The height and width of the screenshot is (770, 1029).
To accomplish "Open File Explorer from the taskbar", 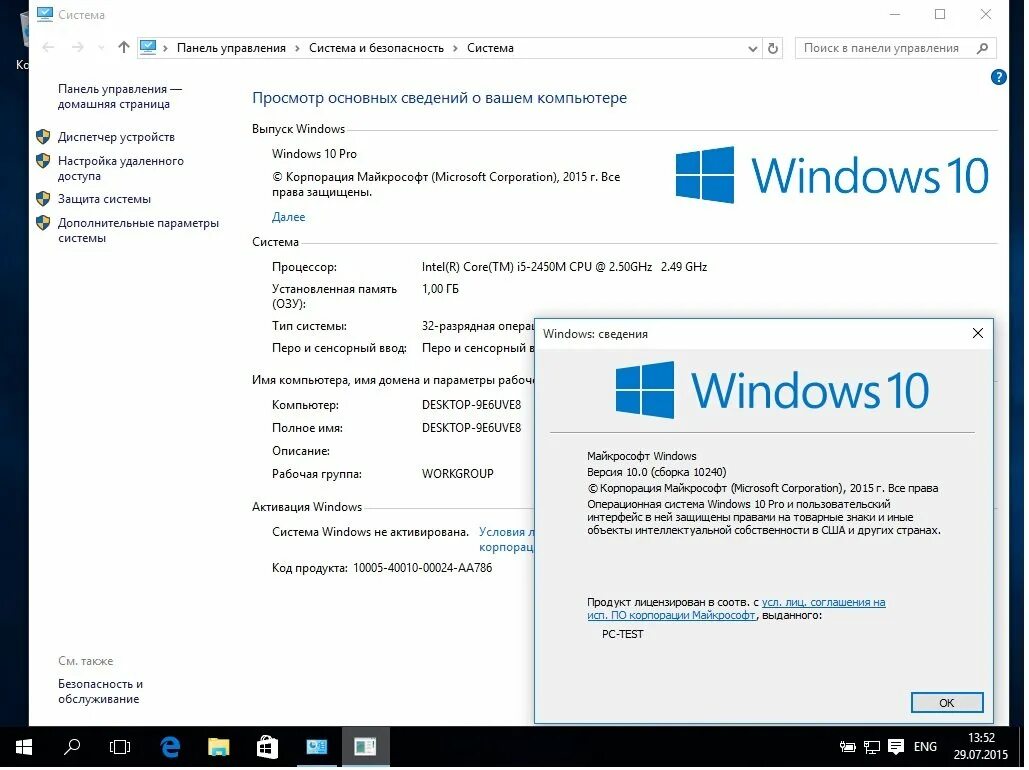I will [x=219, y=747].
